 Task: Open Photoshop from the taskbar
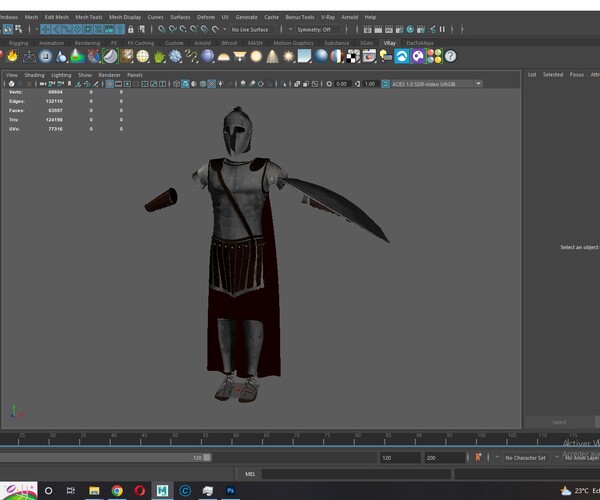click(231, 490)
